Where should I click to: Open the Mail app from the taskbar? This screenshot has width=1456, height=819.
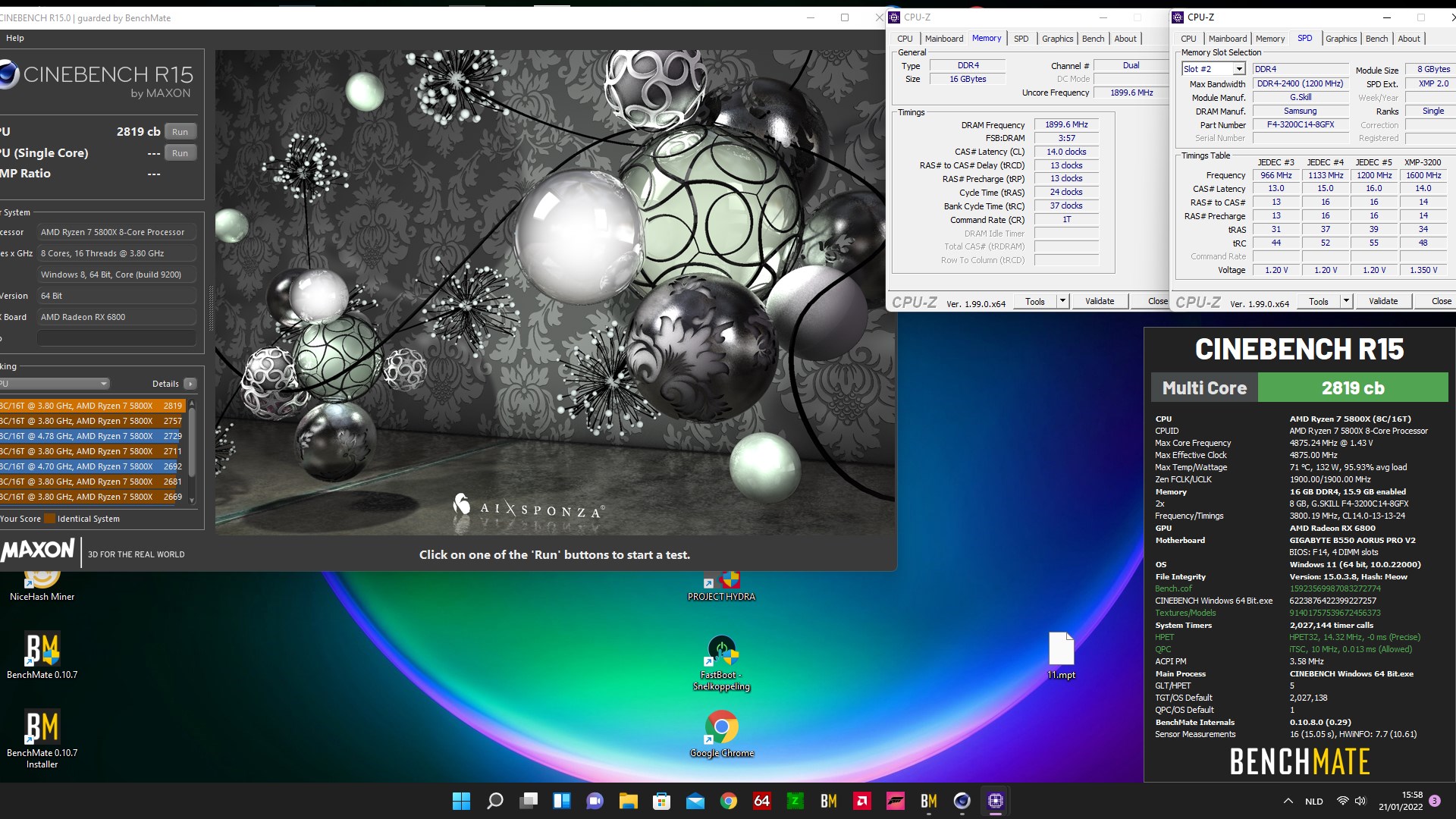click(x=695, y=801)
